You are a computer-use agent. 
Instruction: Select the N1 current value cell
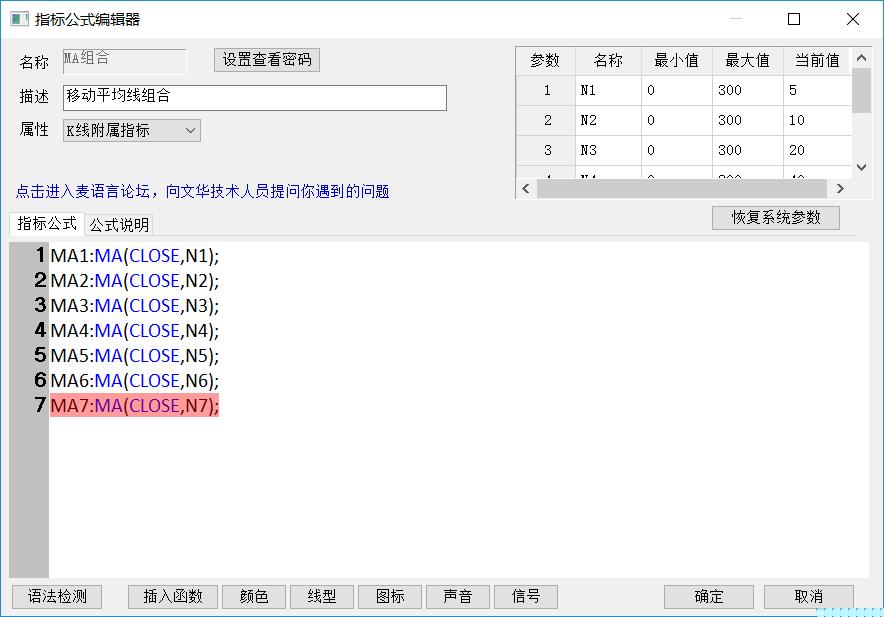pos(816,91)
